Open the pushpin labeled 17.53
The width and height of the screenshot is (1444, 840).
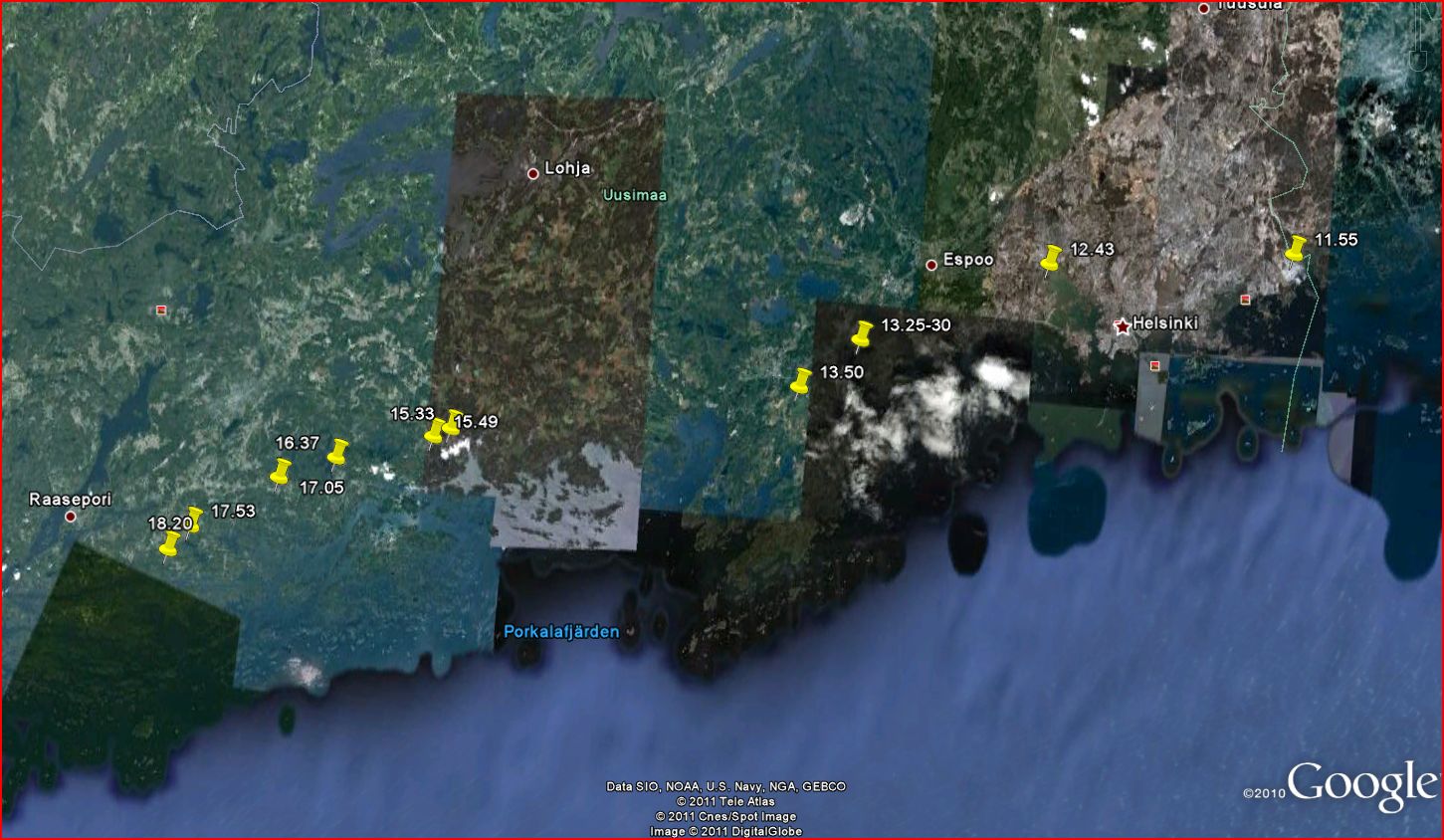click(x=194, y=519)
